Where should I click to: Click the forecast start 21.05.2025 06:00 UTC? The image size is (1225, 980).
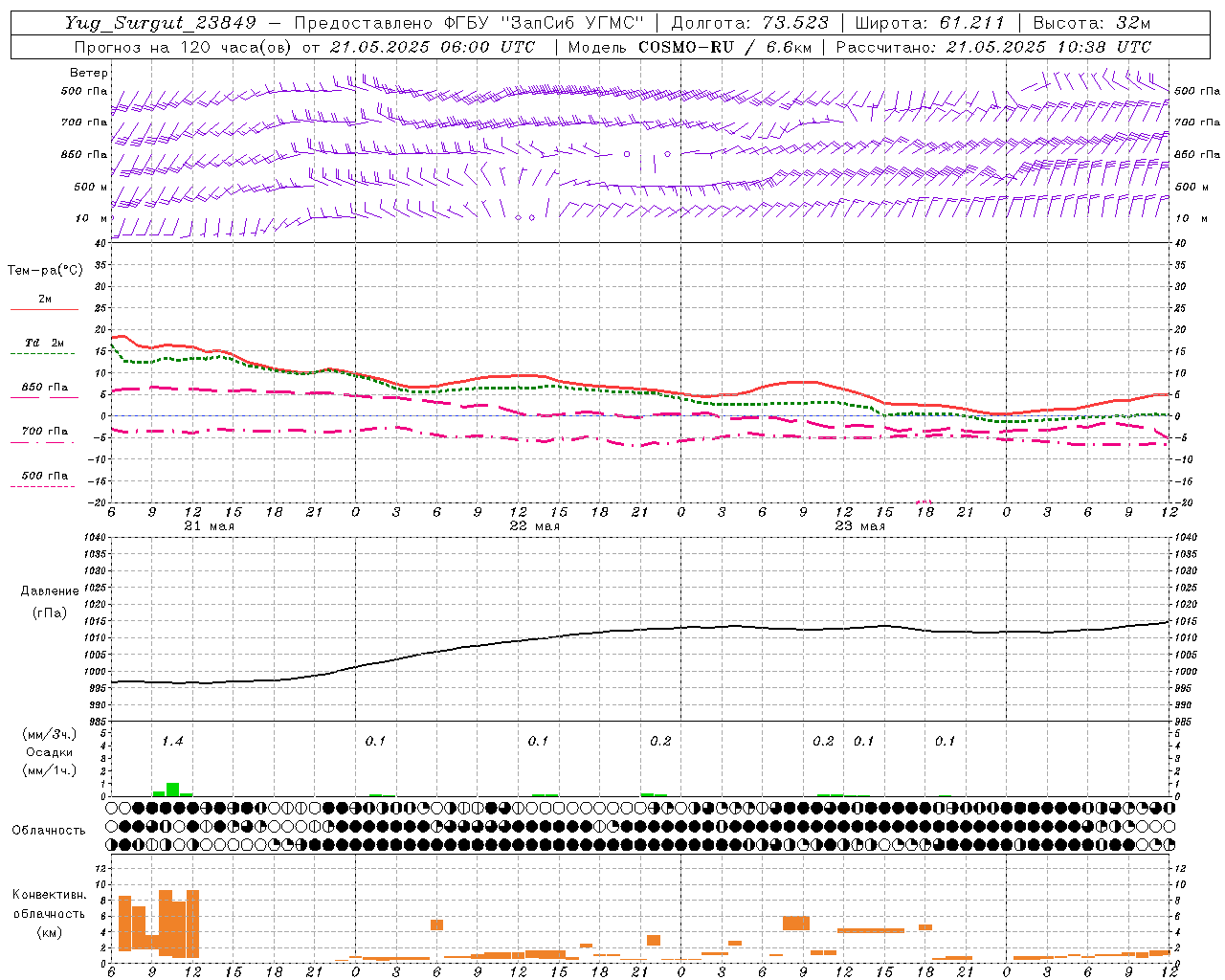point(432,47)
